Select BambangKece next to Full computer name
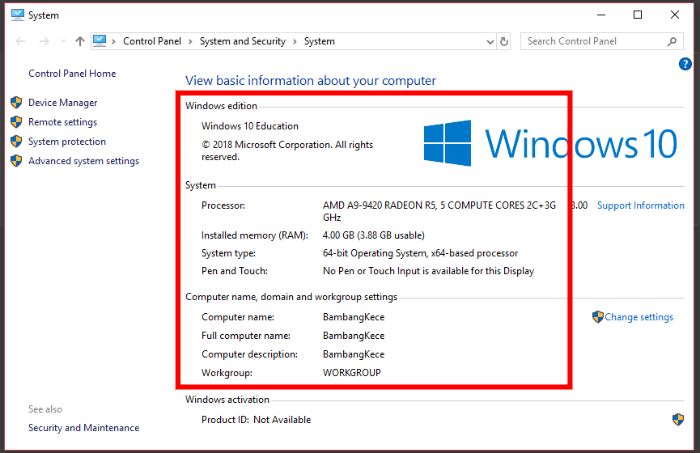This screenshot has width=700, height=453. coord(354,336)
